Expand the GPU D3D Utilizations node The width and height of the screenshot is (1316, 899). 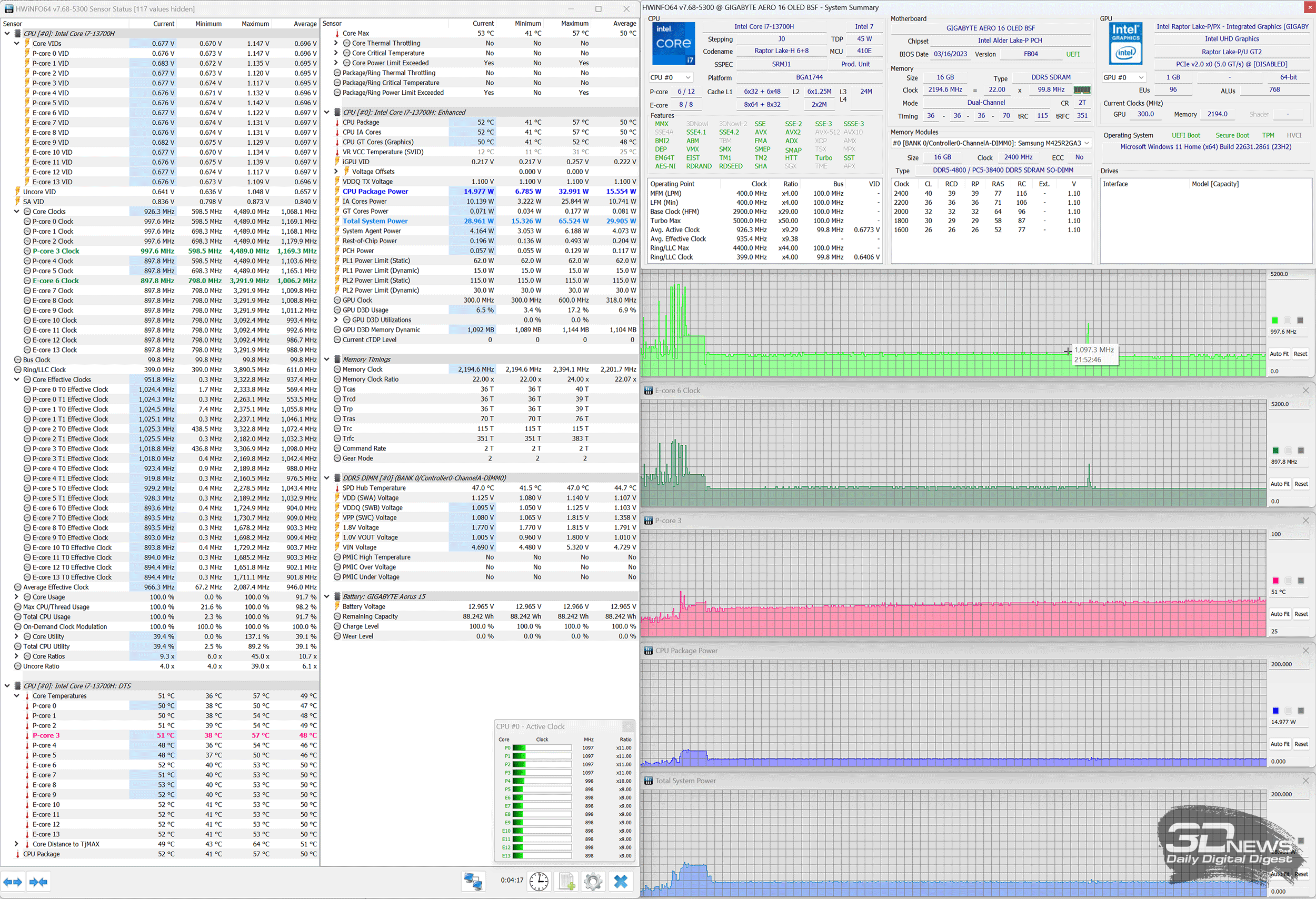pos(336,320)
